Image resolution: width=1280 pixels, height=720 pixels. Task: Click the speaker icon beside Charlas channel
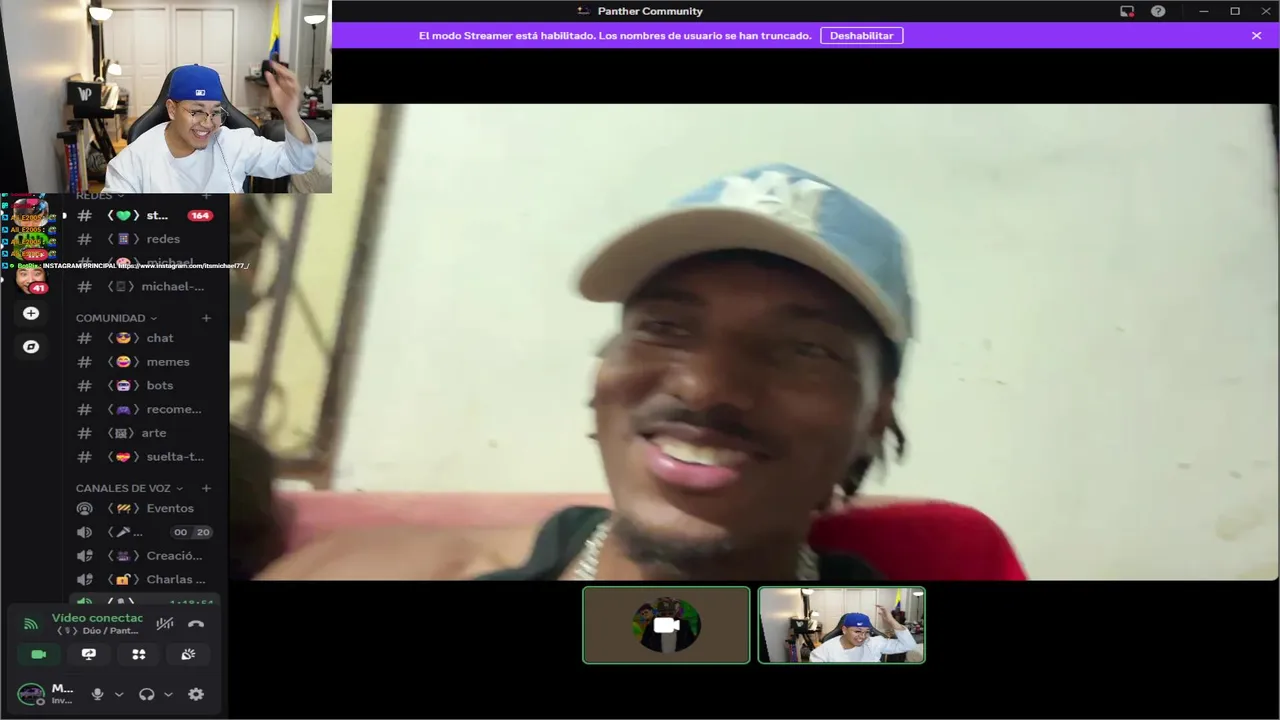click(x=85, y=579)
